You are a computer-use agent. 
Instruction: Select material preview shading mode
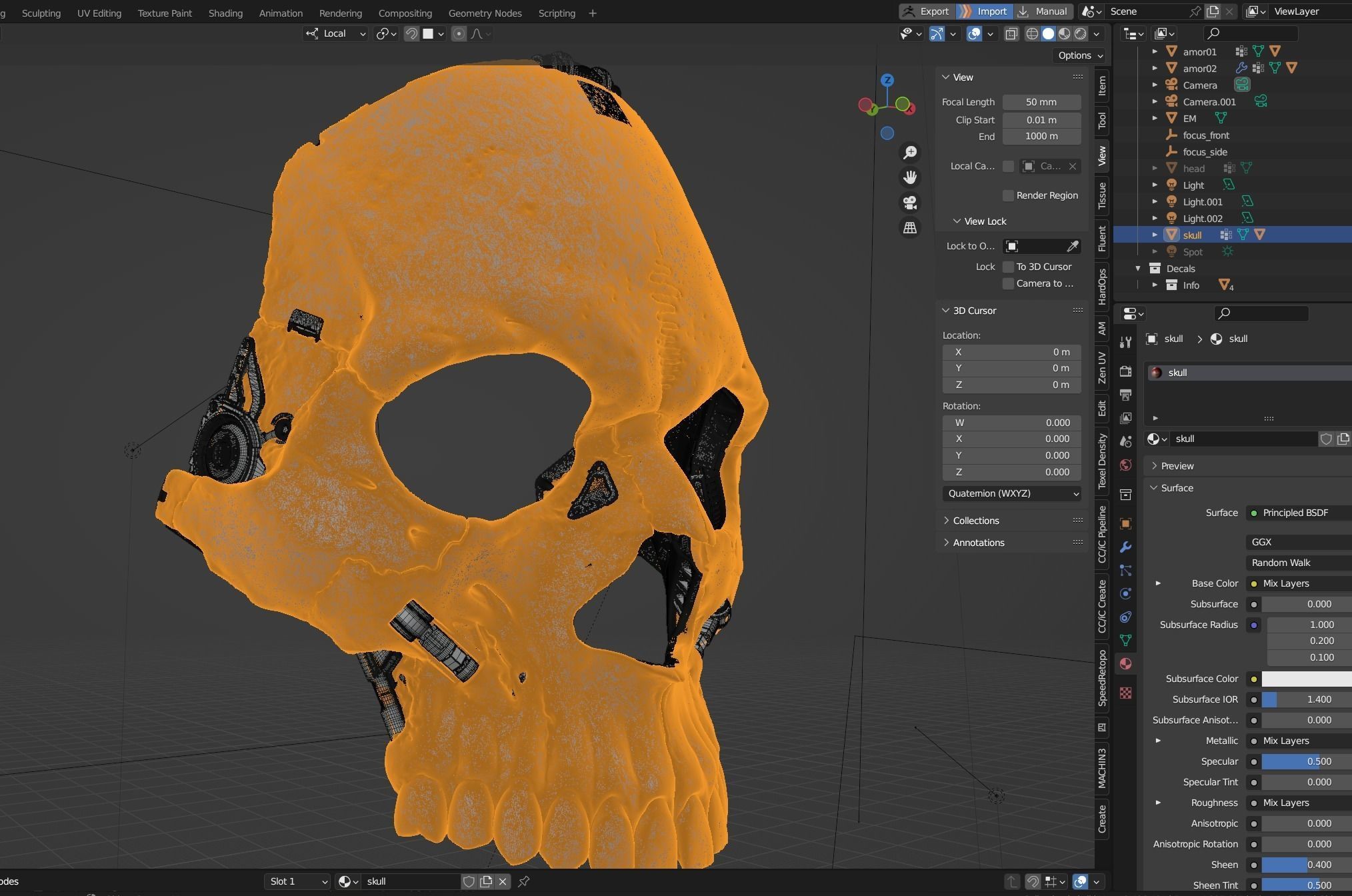[x=1065, y=34]
